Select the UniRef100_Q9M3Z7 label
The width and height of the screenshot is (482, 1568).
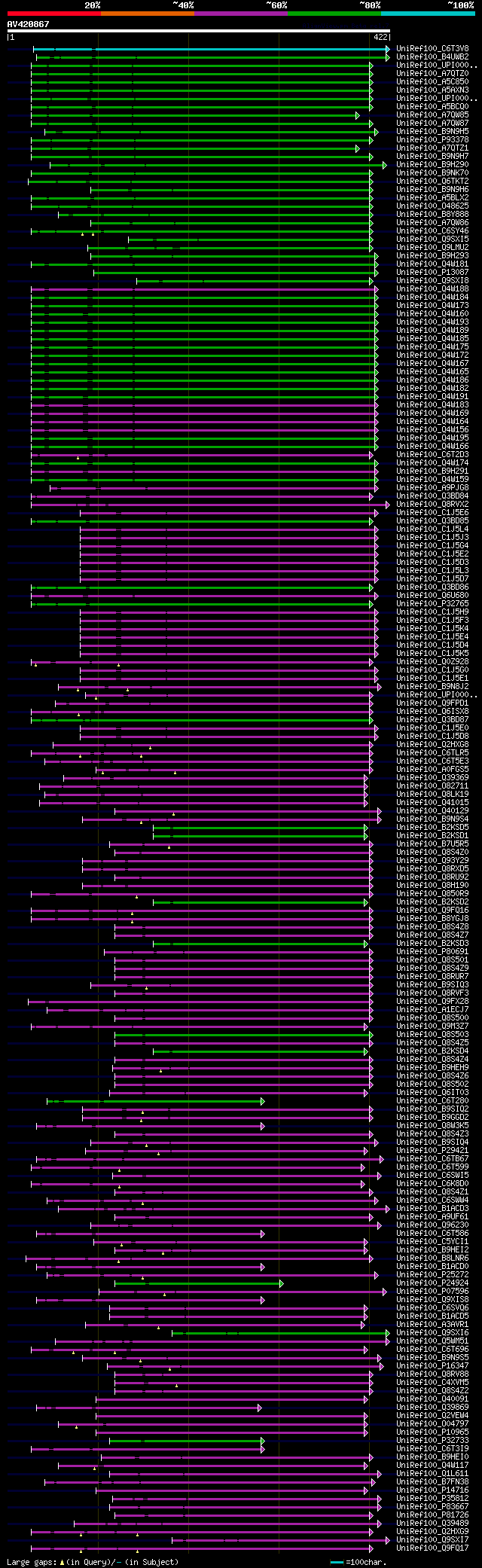[432, 1027]
